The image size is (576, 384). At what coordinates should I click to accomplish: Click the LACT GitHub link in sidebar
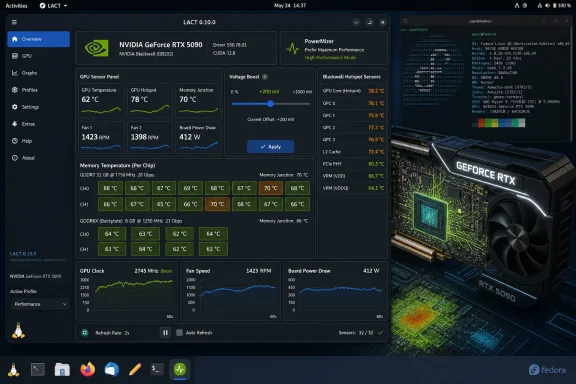38,260
